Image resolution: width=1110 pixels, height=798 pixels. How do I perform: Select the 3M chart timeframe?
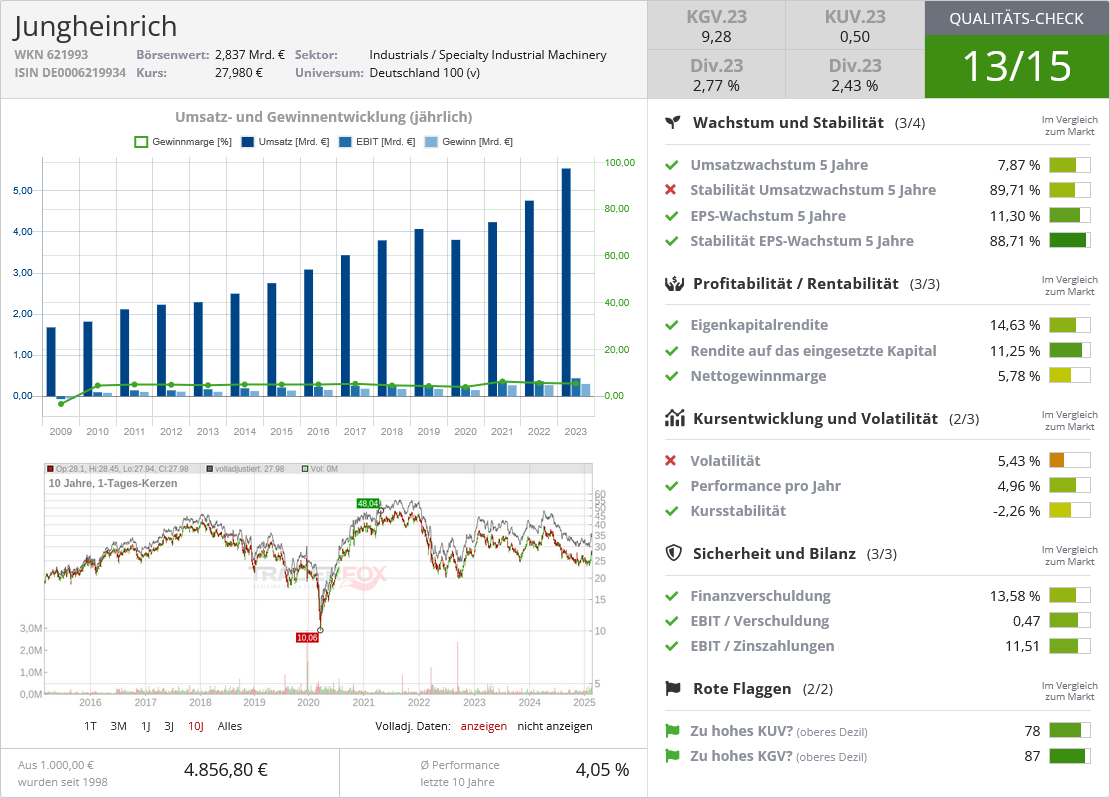coord(118,726)
